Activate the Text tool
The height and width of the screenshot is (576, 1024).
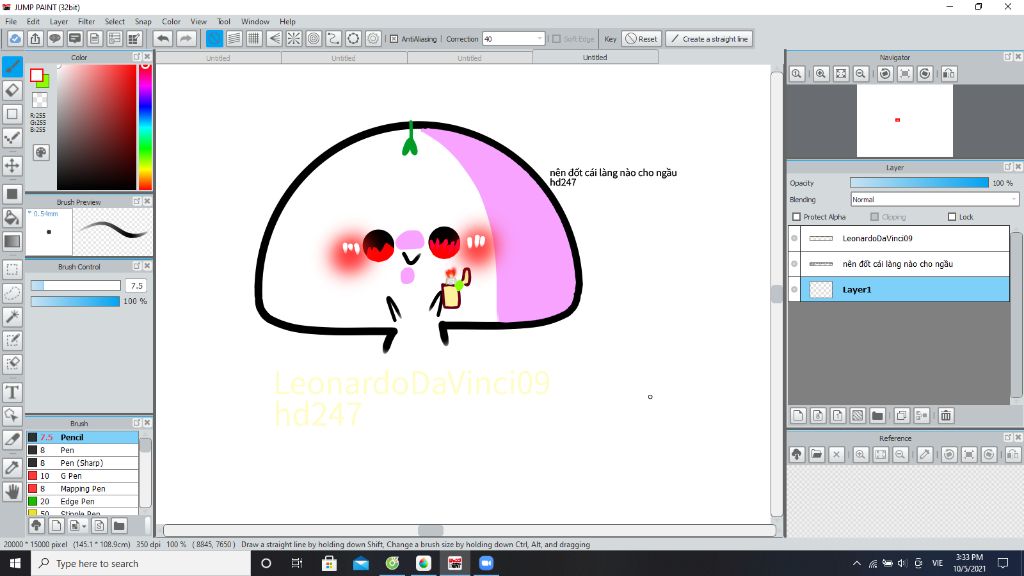[12, 392]
